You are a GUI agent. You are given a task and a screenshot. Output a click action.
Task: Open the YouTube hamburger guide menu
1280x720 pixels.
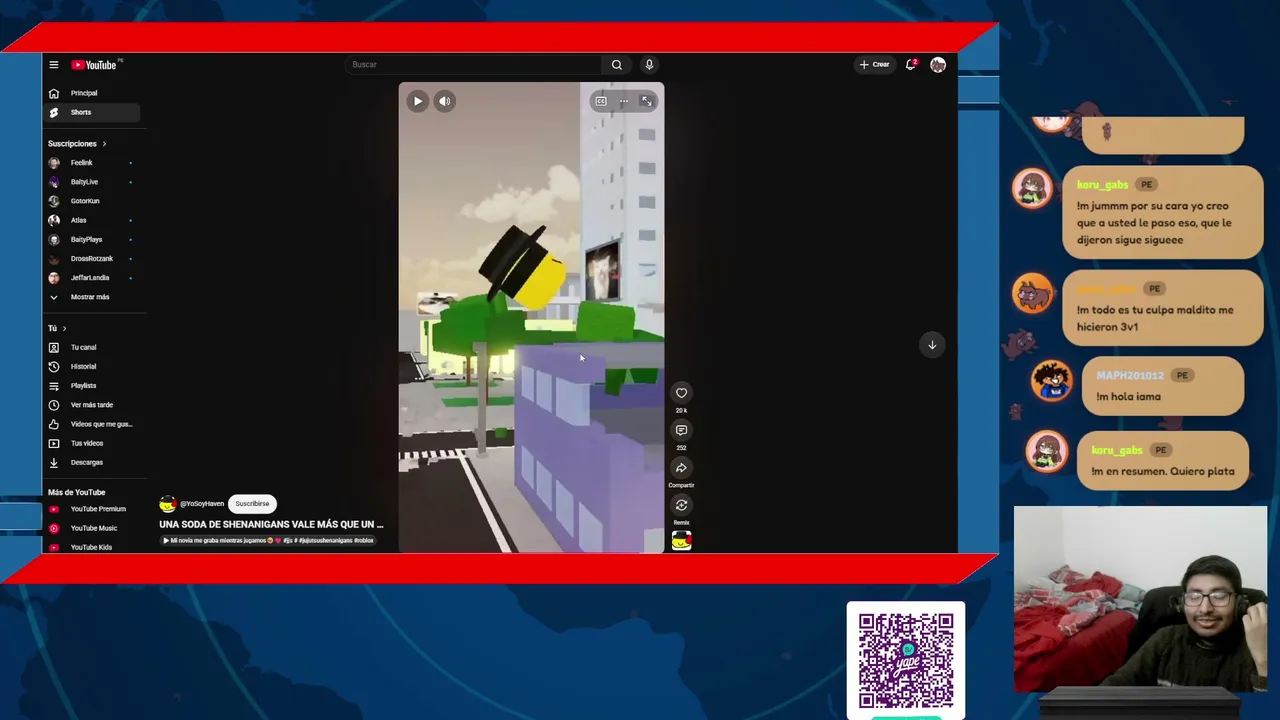click(54, 65)
